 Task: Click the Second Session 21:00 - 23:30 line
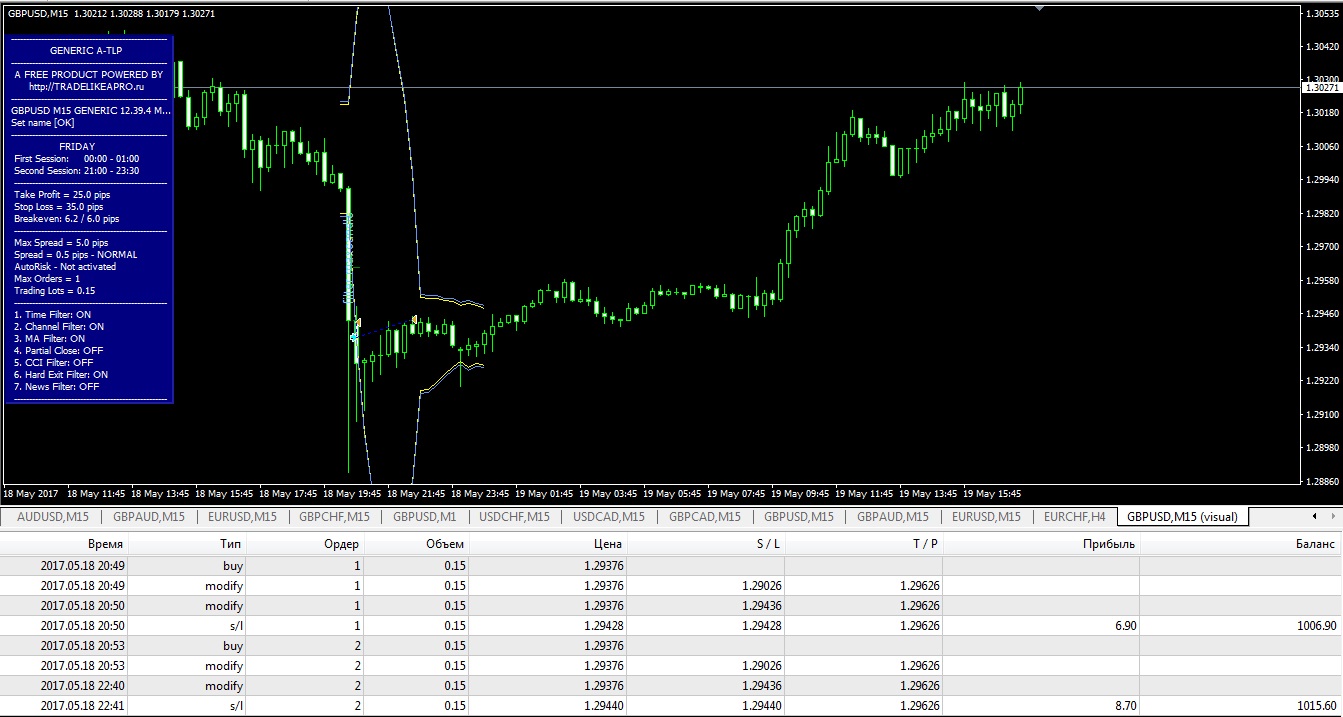tap(76, 171)
